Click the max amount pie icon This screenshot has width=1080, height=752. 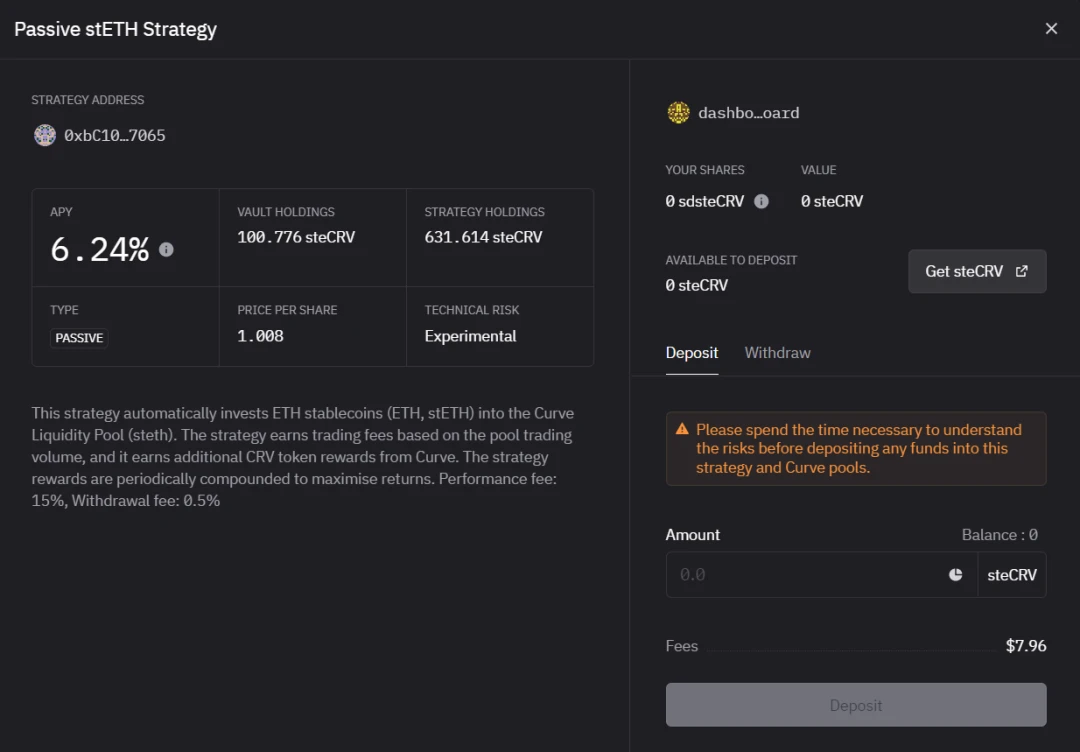(955, 574)
